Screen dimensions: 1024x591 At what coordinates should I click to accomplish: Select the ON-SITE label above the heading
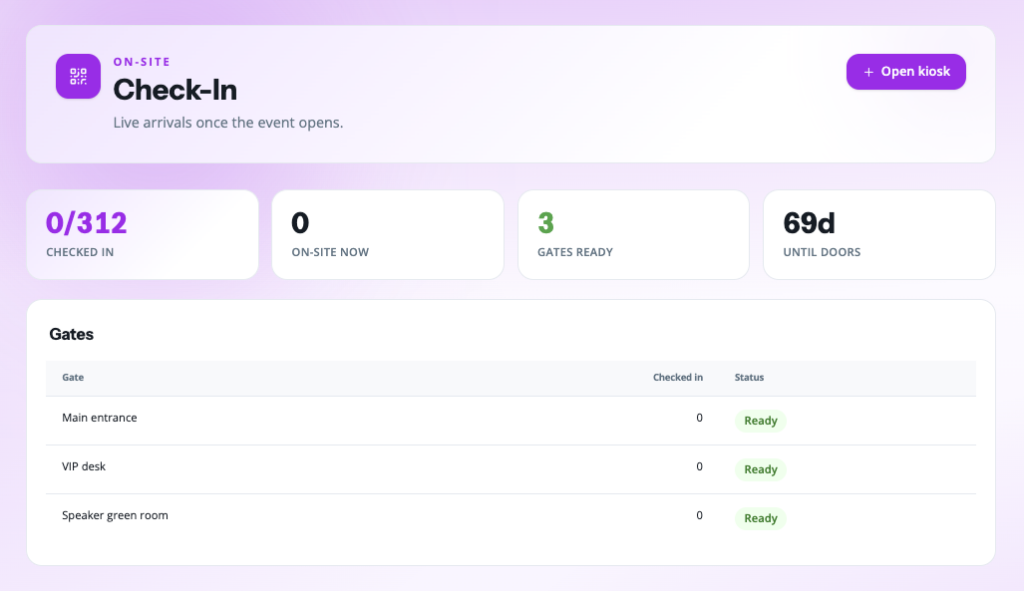[142, 61]
